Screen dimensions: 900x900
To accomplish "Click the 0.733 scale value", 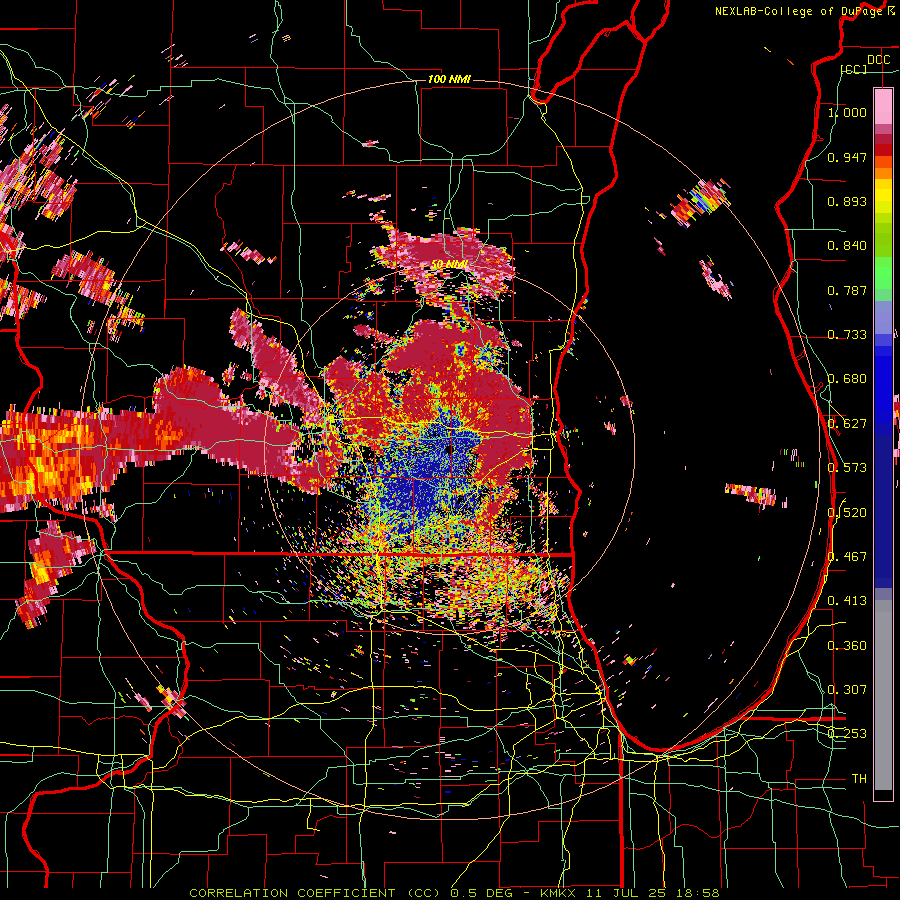I will pyautogui.click(x=847, y=335).
